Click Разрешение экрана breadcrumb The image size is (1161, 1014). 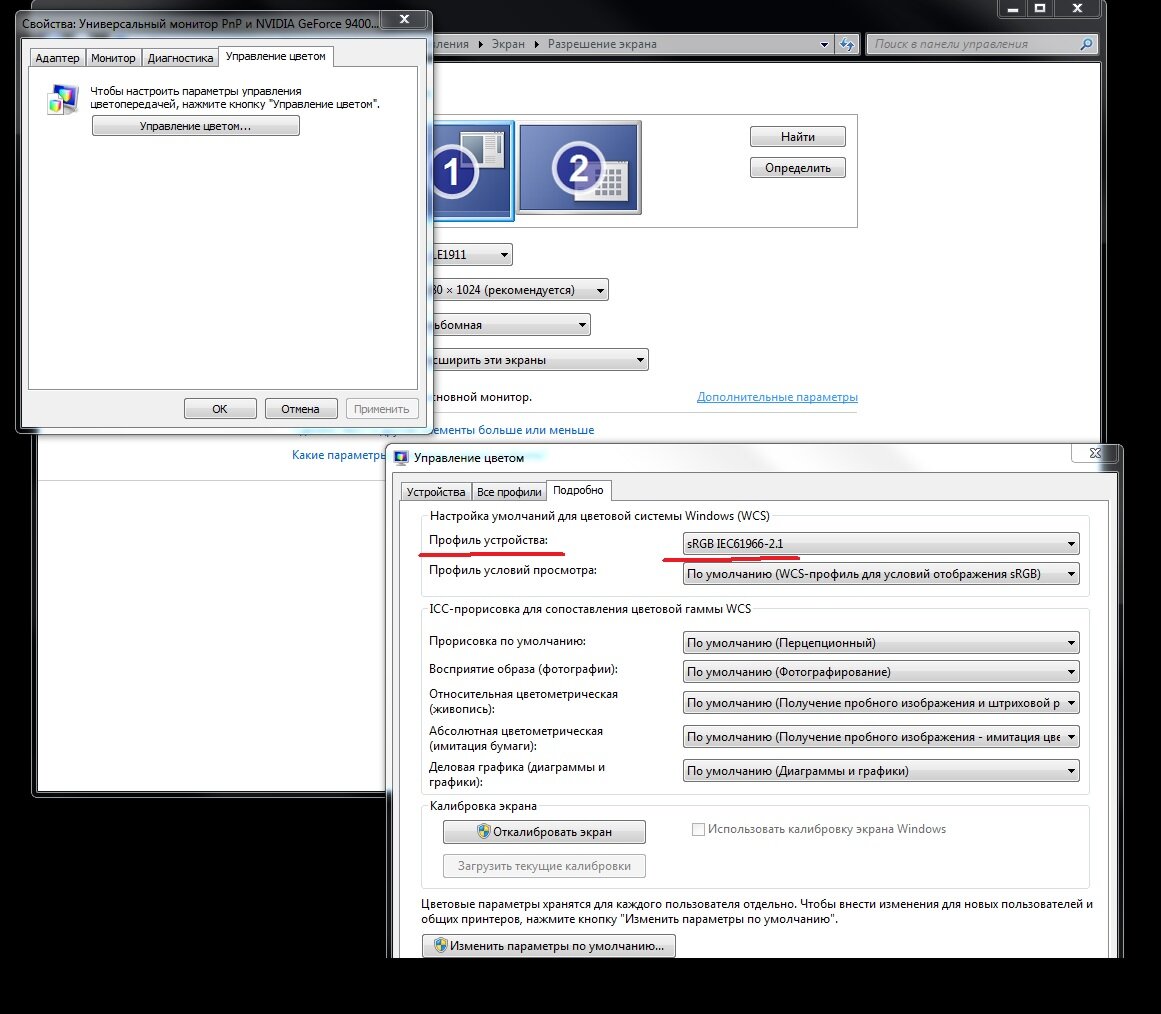tap(602, 44)
